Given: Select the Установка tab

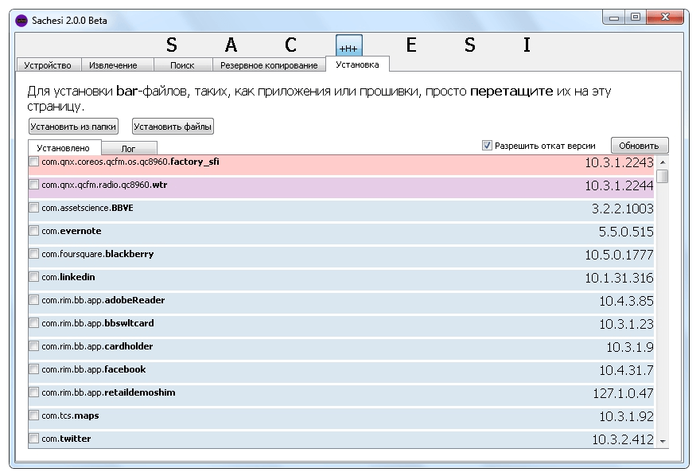Looking at the screenshot, I should (x=357, y=64).
